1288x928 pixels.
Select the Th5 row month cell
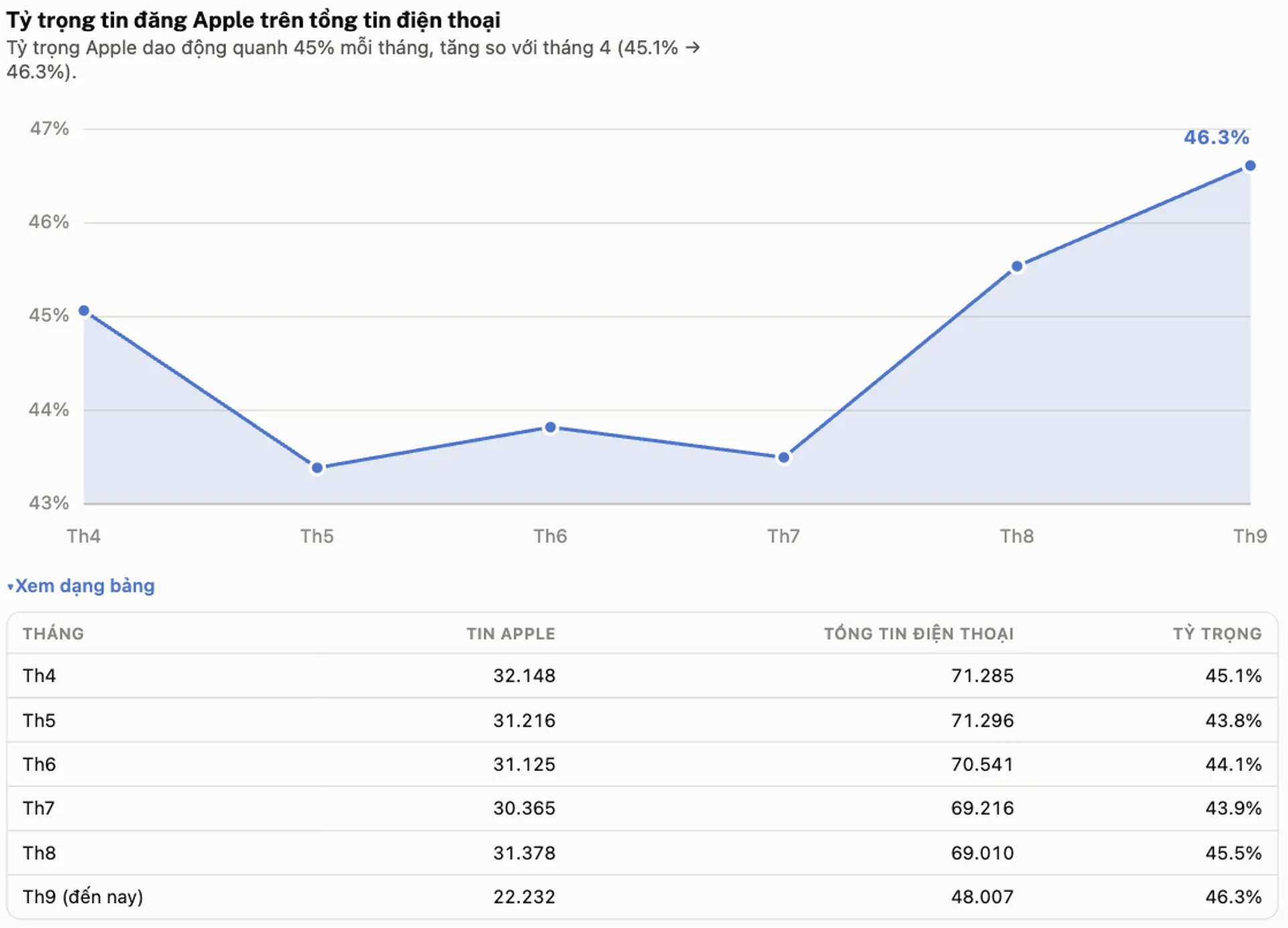39,721
